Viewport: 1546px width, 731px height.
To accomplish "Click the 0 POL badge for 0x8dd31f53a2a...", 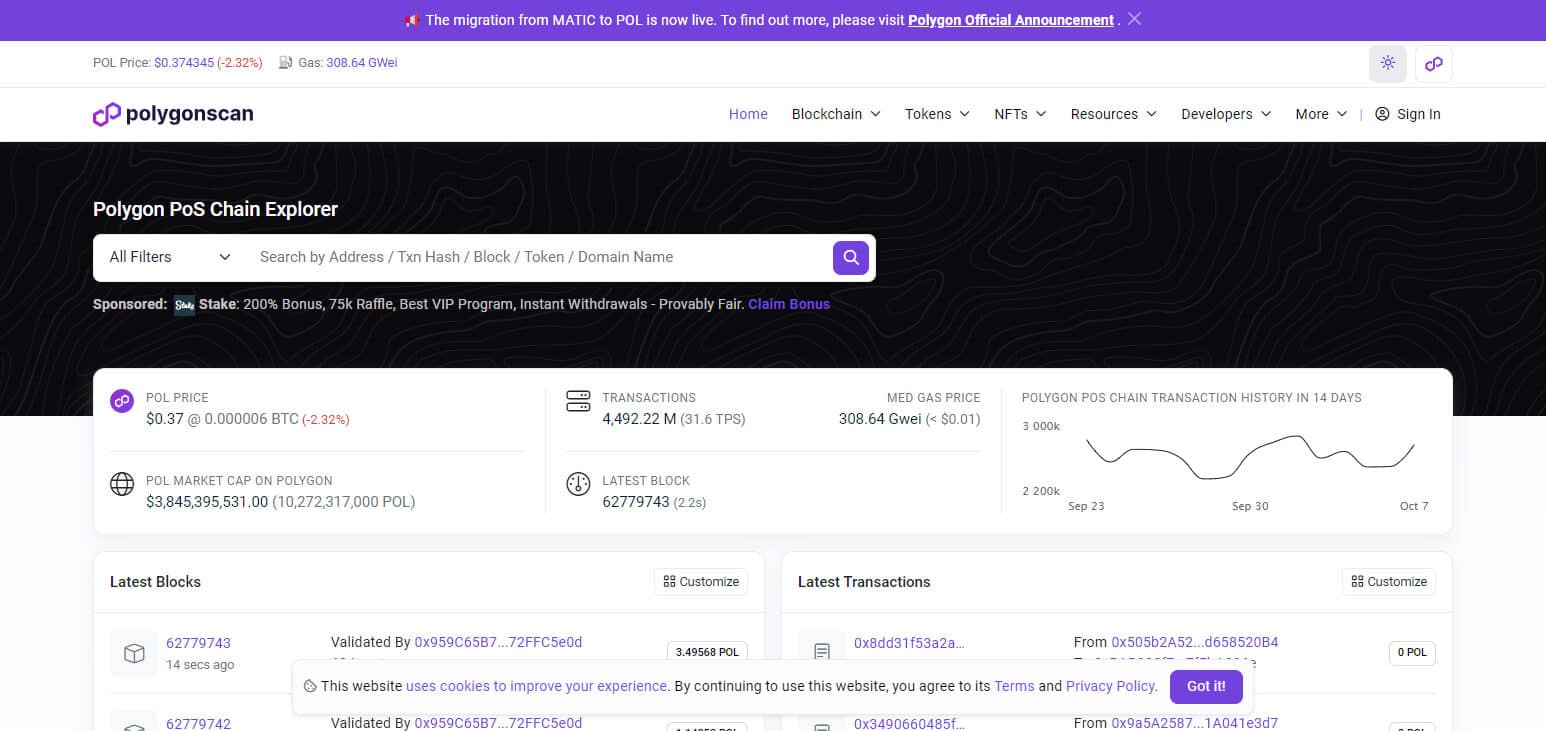I will [1412, 652].
